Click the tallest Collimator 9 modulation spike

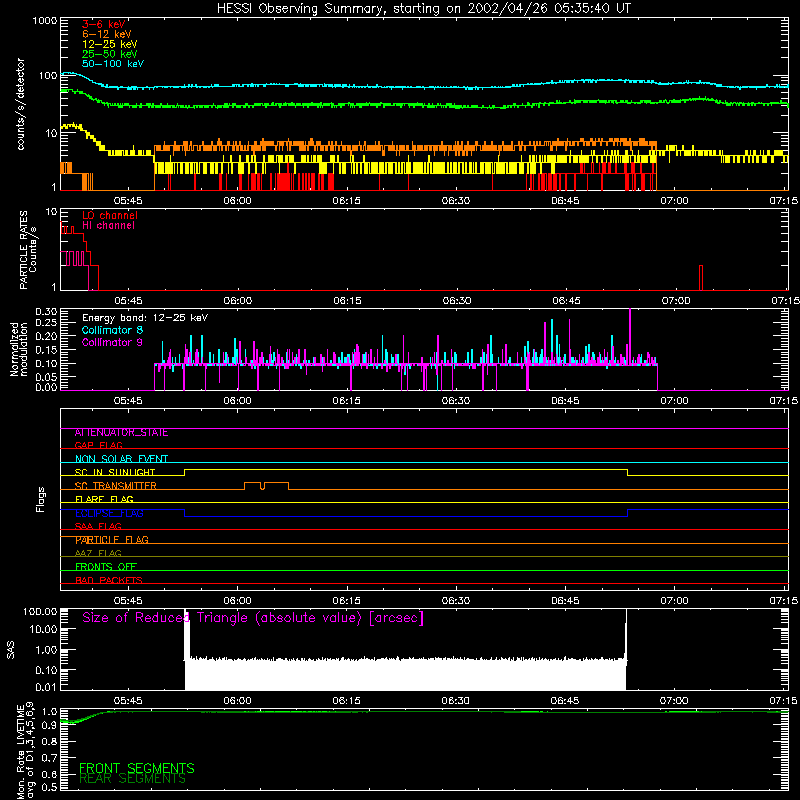630,337
